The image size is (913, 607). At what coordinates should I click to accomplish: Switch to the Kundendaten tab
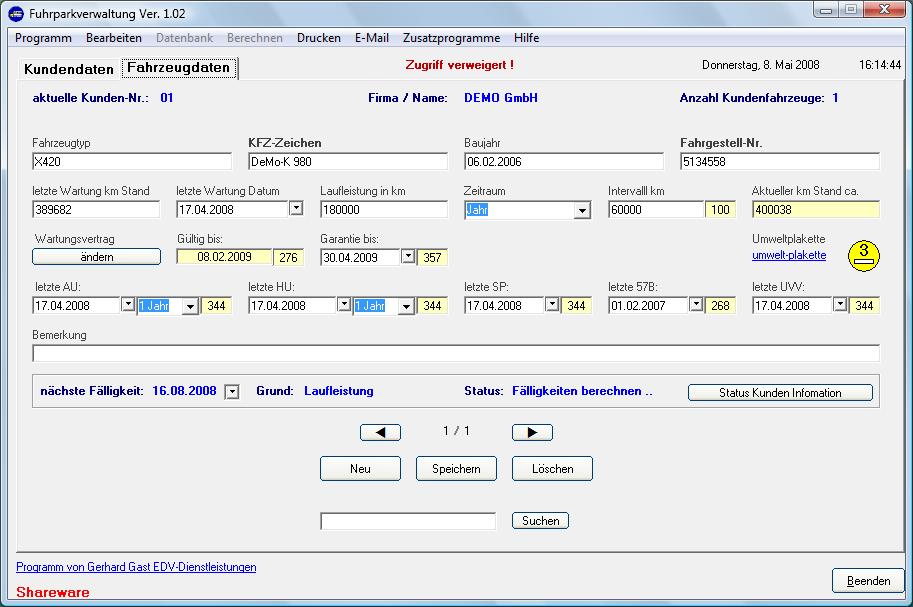[68, 69]
